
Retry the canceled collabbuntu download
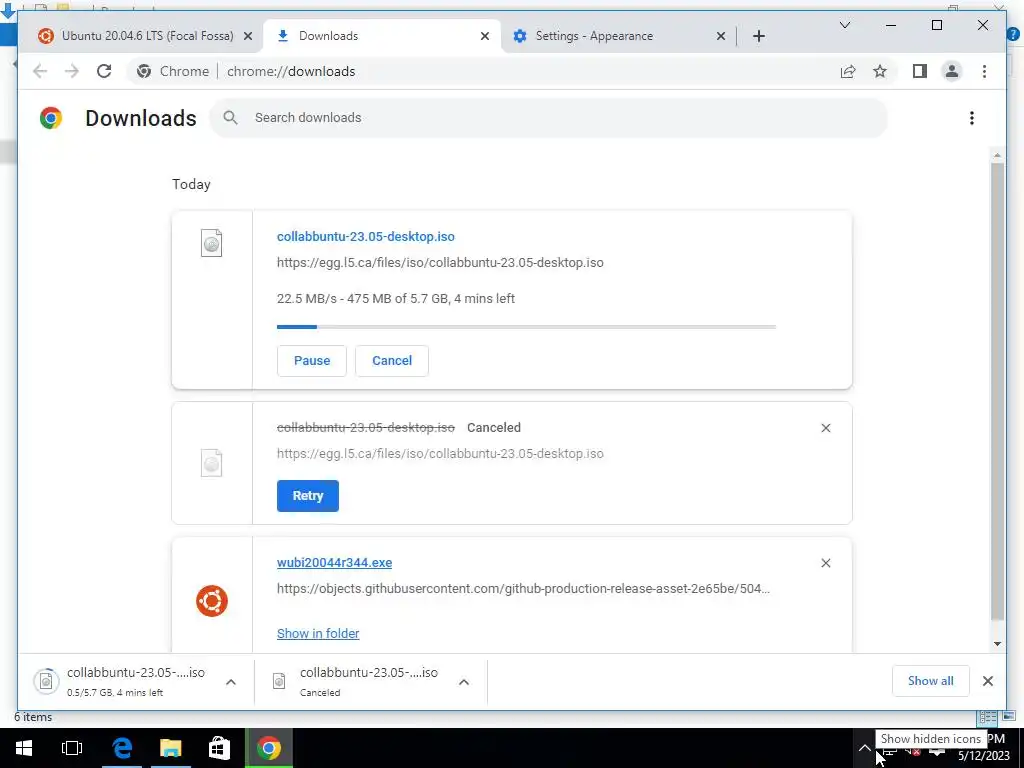(308, 496)
